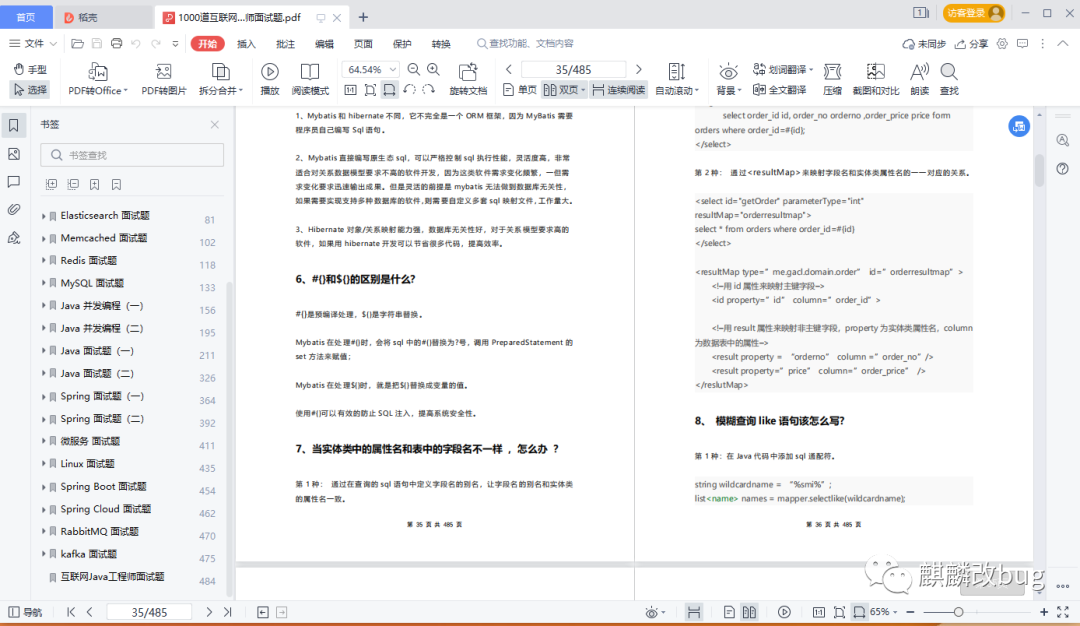Viewport: 1080px width, 626px height.
Task: Toggle 双页 double page view
Action: pyautogui.click(x=563, y=90)
